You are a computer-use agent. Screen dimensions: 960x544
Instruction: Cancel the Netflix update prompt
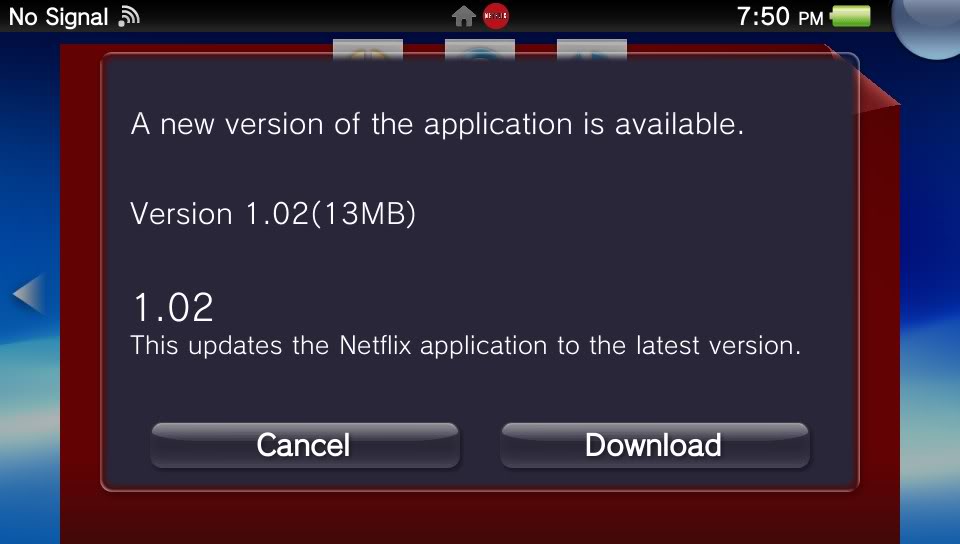[x=305, y=445]
